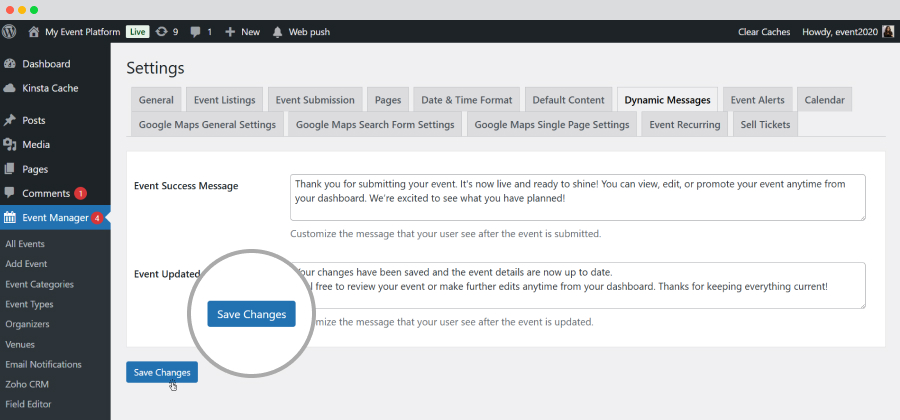Open the updates icon showing 9
This screenshot has width=900, height=420.
pos(162,32)
